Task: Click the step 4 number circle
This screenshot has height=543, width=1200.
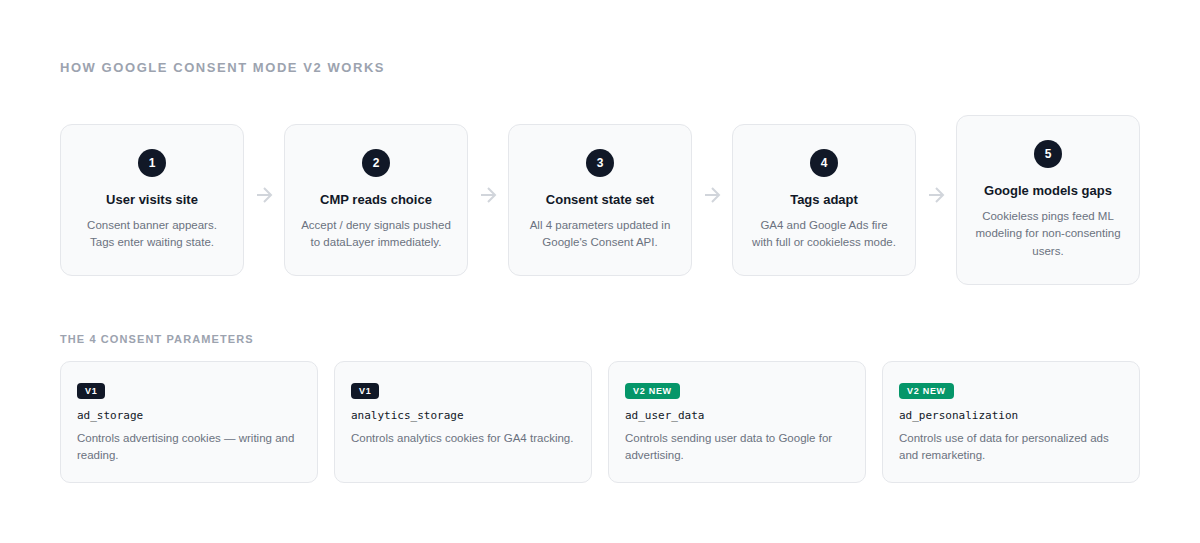Action: pos(824,163)
